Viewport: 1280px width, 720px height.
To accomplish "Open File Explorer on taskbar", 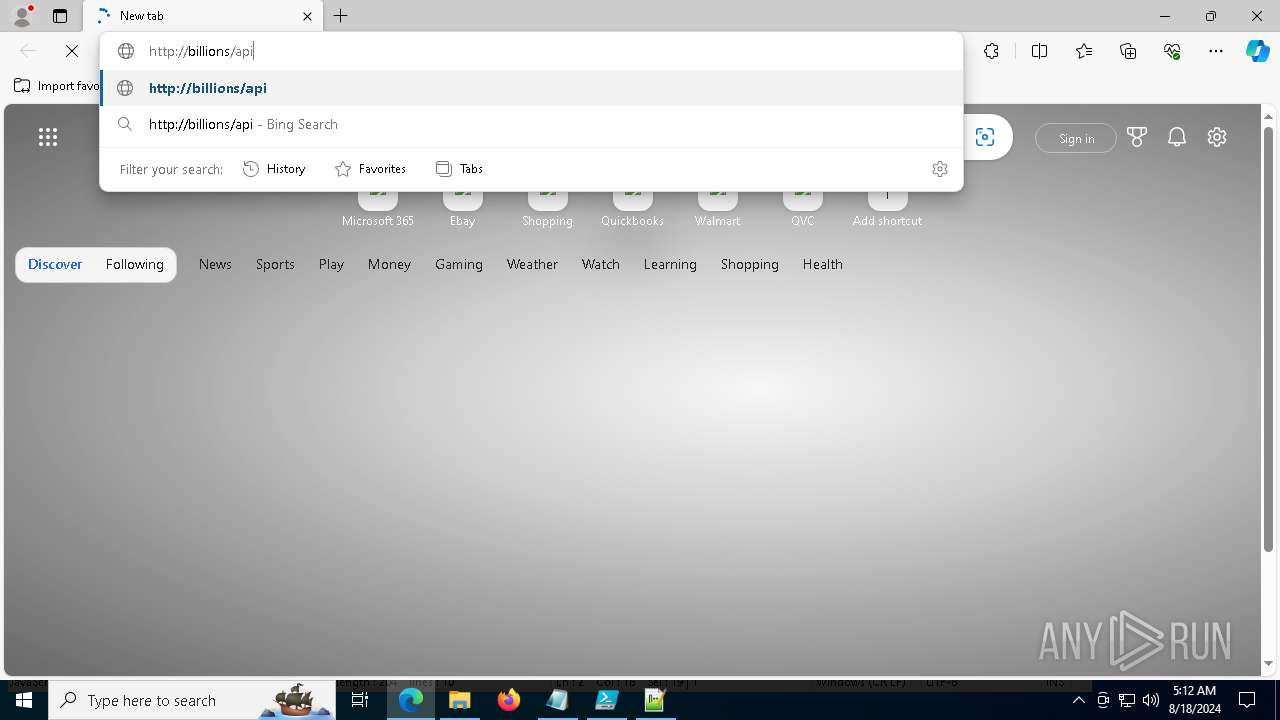I will 460,700.
